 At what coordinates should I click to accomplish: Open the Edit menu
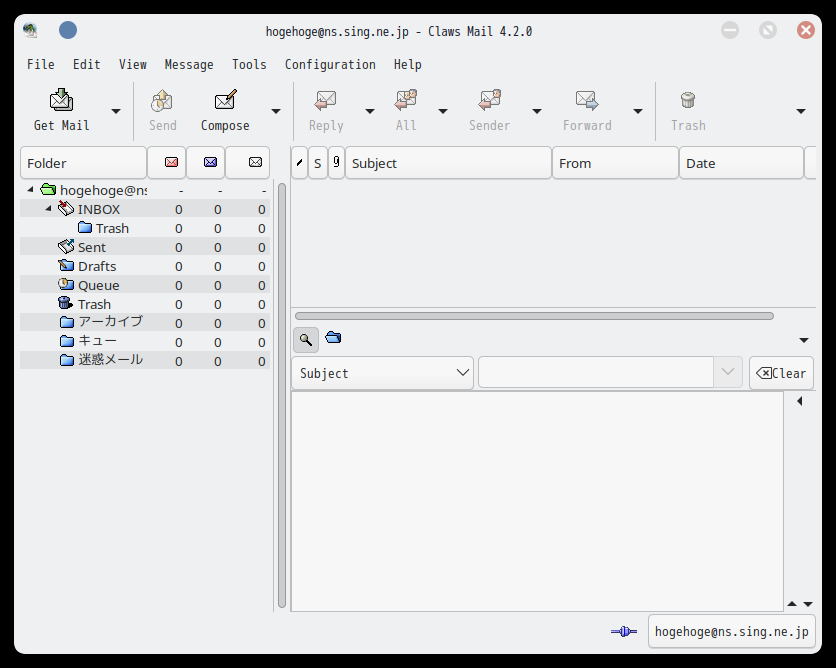coord(86,65)
